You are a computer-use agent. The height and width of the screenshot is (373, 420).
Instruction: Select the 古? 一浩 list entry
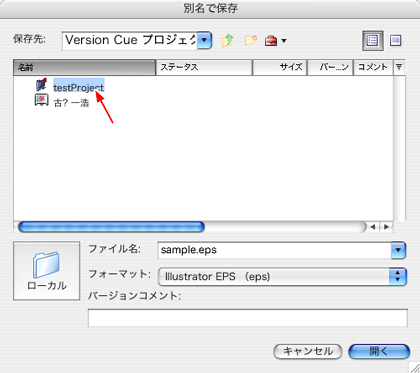tap(71, 103)
